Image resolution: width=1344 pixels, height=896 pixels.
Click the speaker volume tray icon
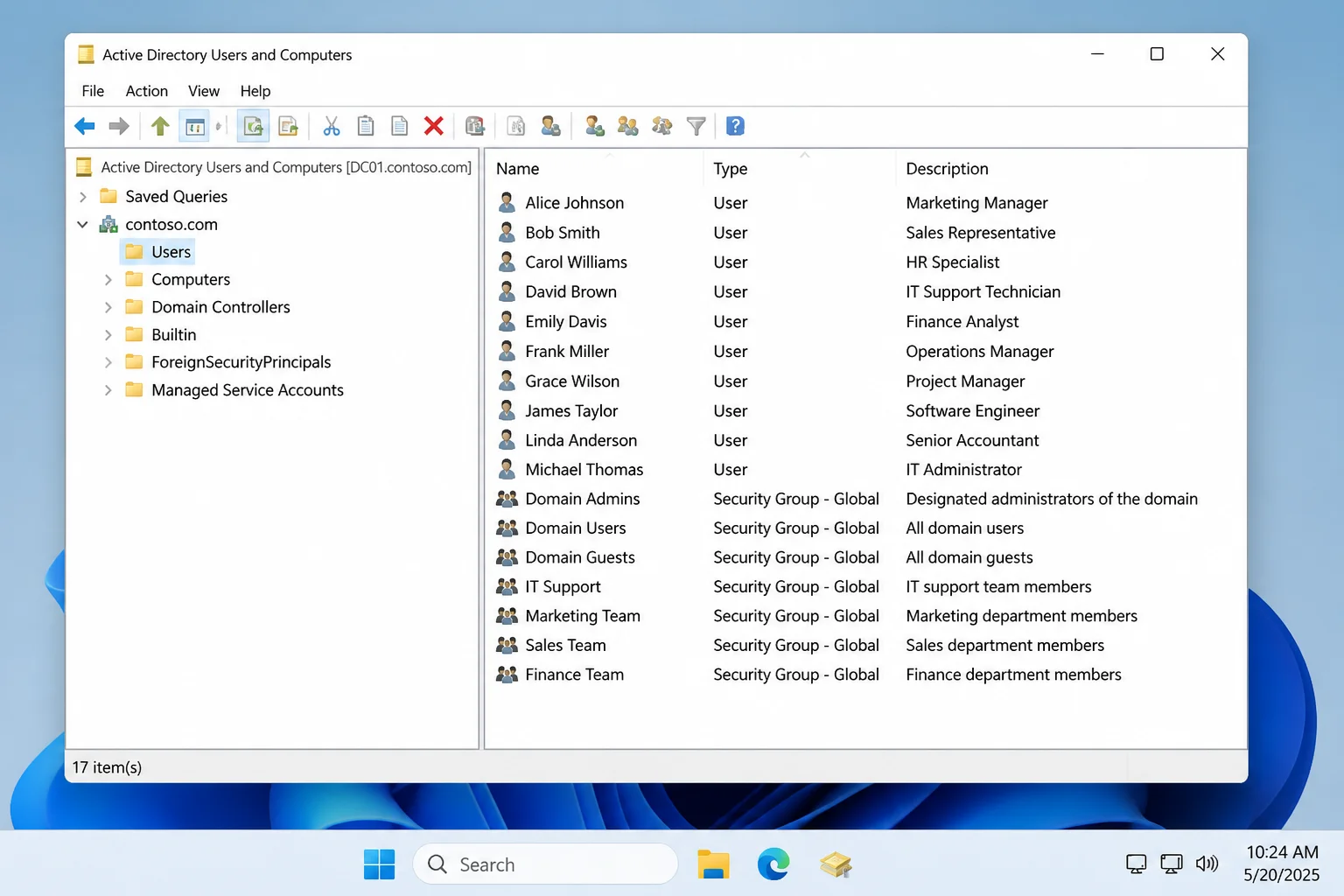[x=1207, y=864]
